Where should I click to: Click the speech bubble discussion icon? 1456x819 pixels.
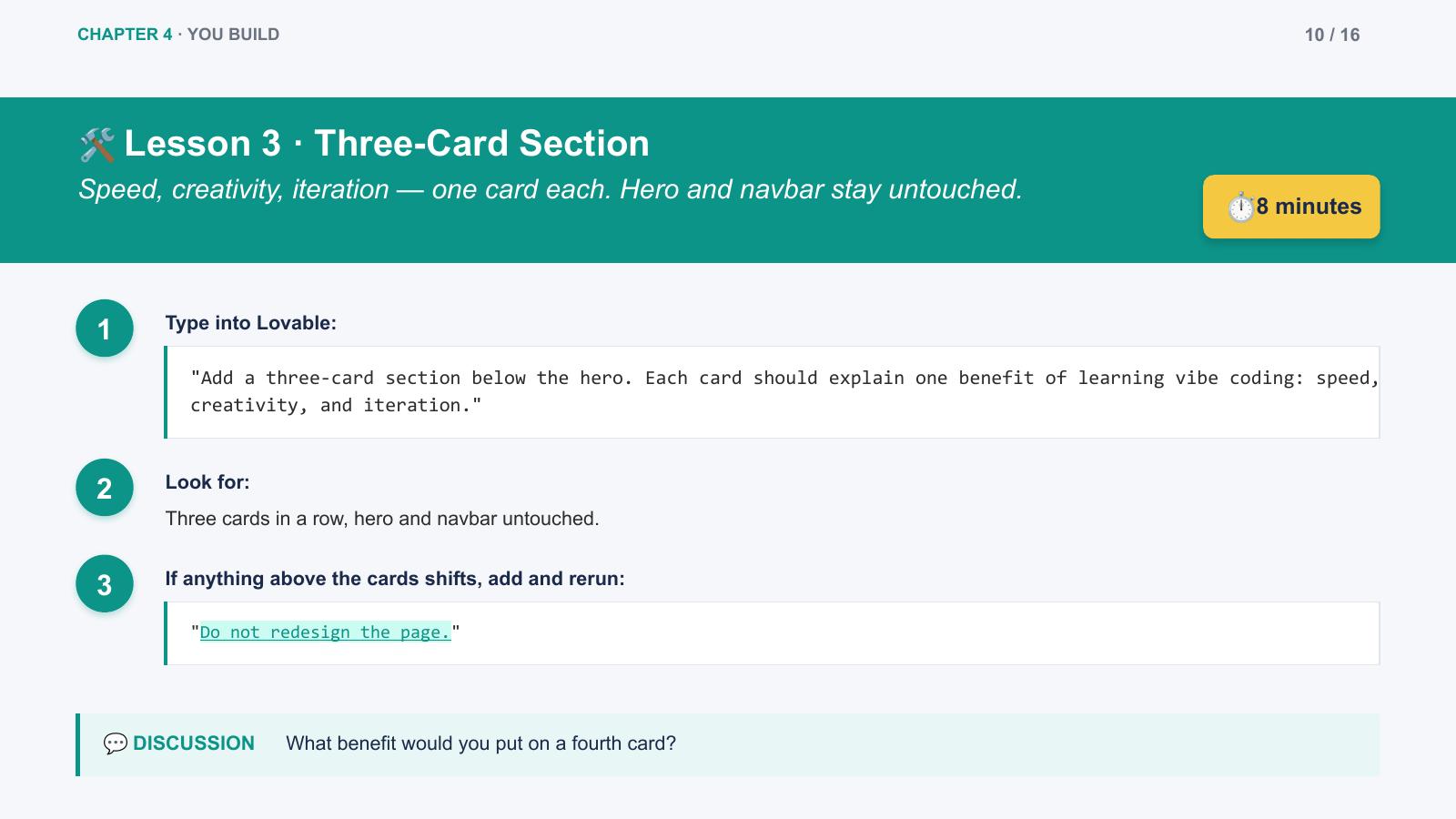(x=116, y=743)
